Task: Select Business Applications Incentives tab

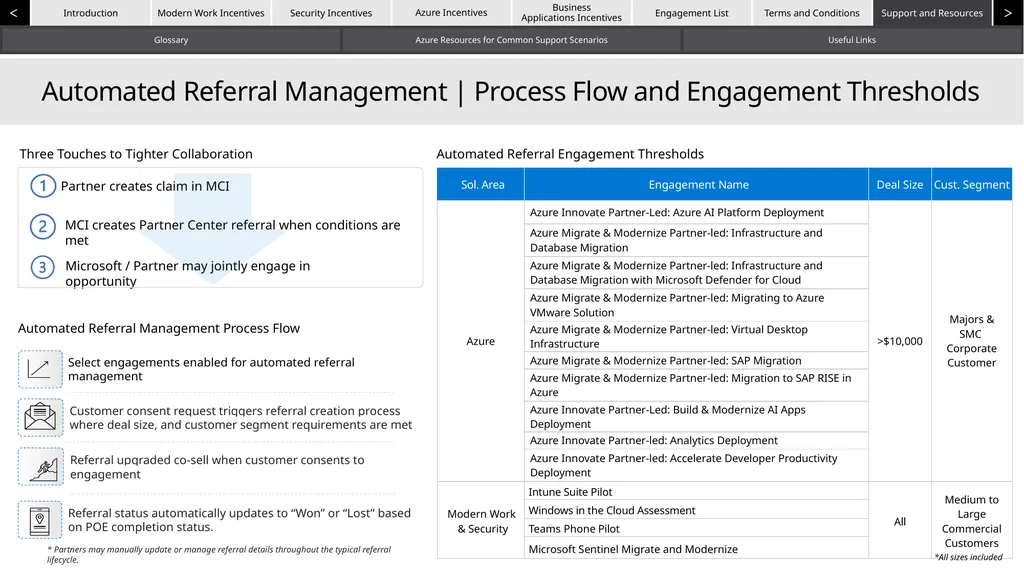Action: [571, 13]
